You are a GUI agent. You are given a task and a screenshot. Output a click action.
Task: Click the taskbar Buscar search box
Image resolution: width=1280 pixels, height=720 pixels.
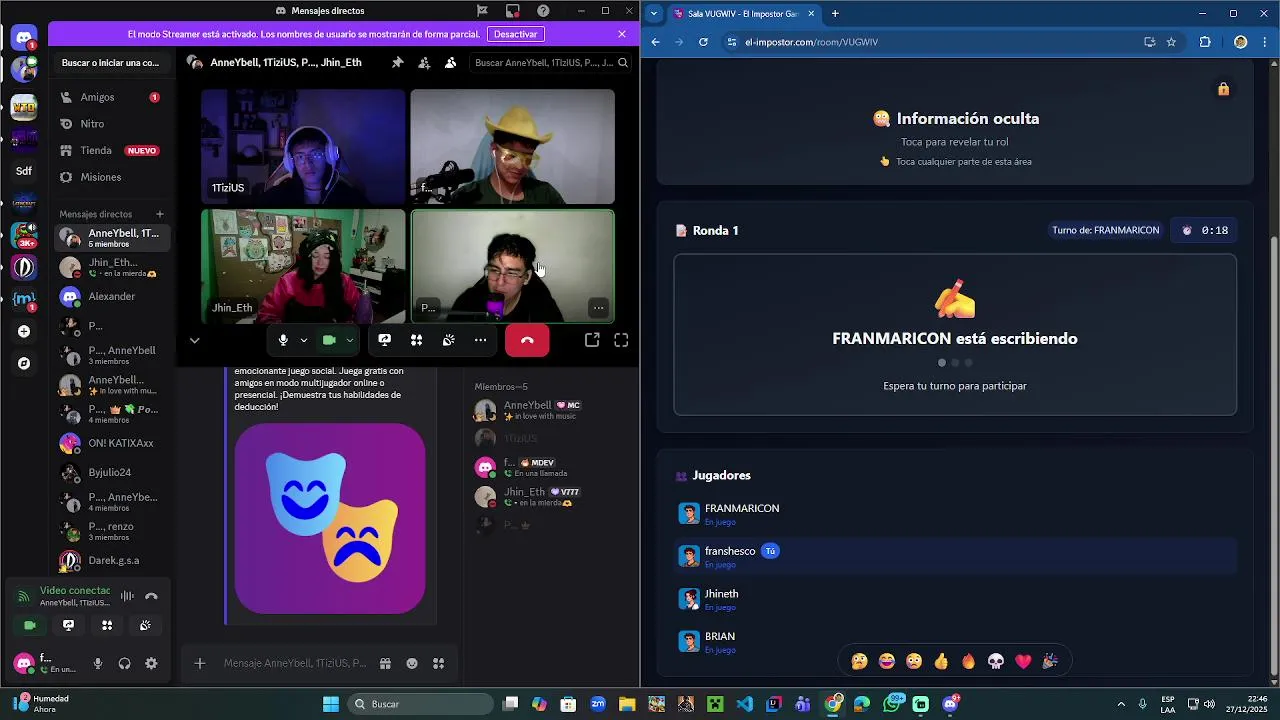click(420, 704)
